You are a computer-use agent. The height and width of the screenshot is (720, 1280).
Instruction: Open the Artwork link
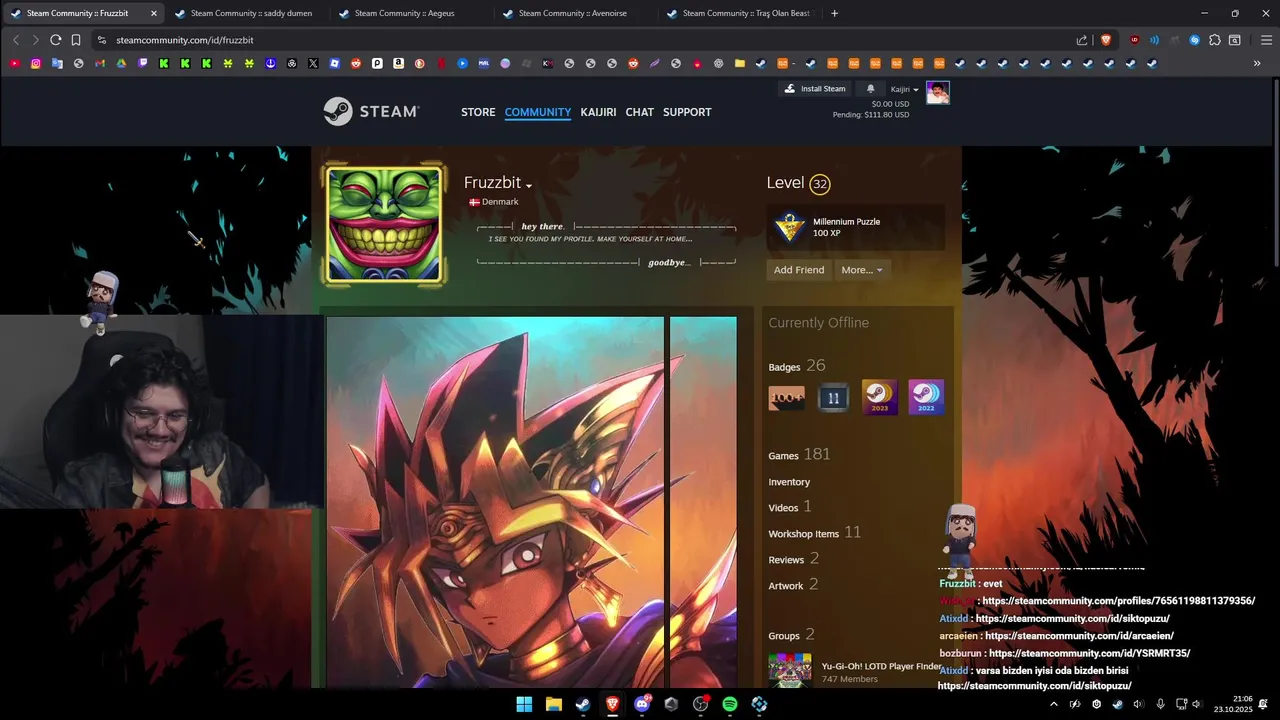coord(793,585)
